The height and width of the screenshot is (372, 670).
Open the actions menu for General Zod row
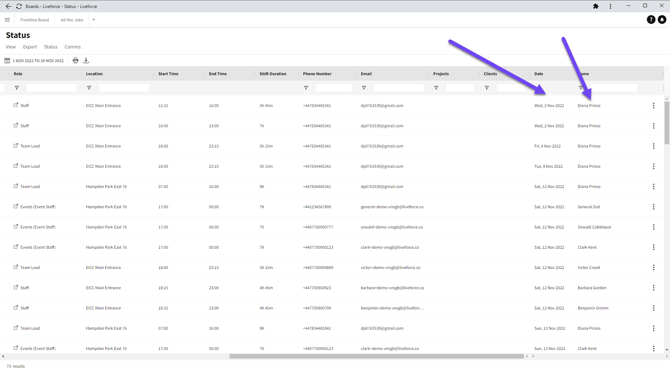[x=653, y=207]
